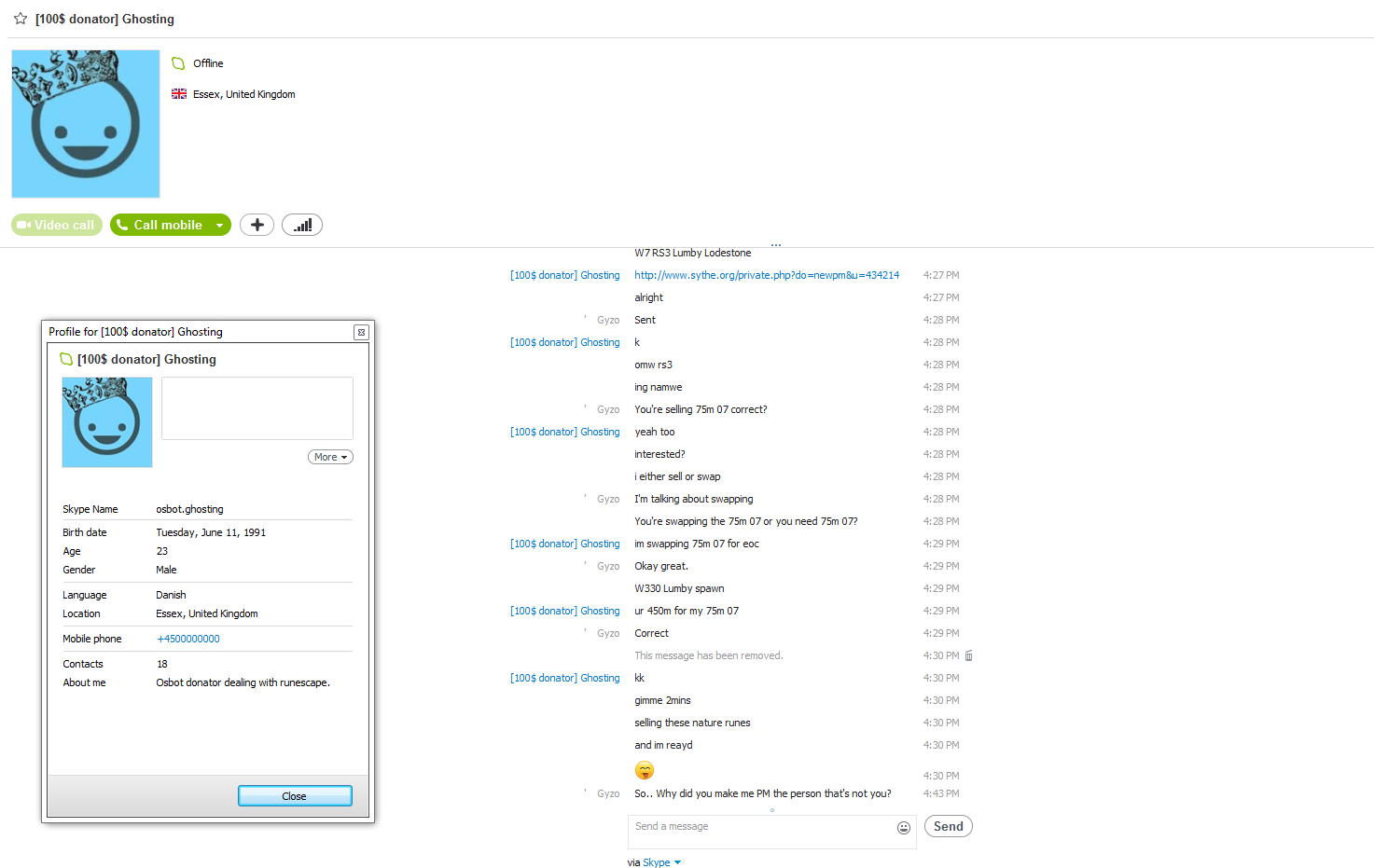Image resolution: width=1374 pixels, height=868 pixels.
Task: Start a video call
Action: tap(57, 225)
